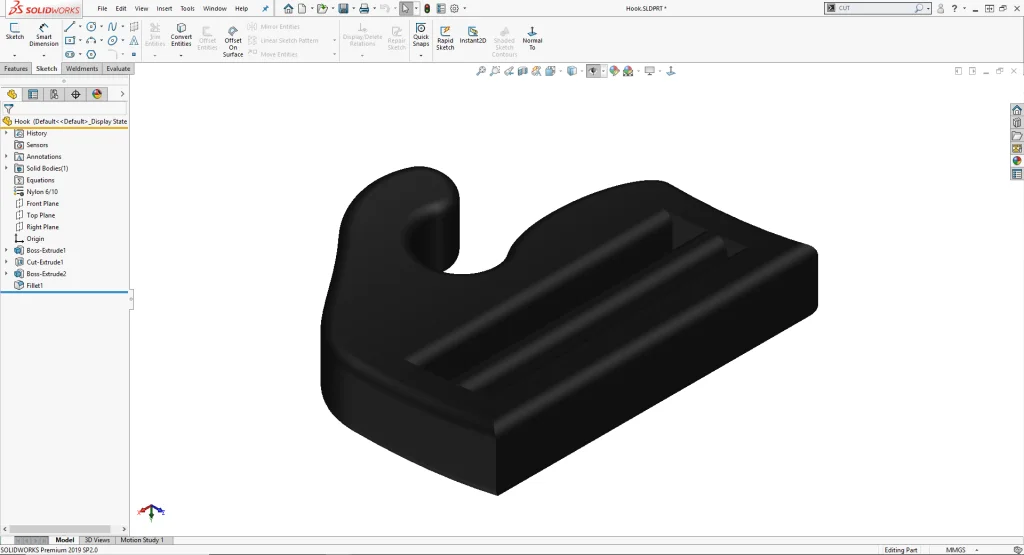Switch to the Evaluate tab
The height and width of the screenshot is (555, 1024).
pos(118,69)
